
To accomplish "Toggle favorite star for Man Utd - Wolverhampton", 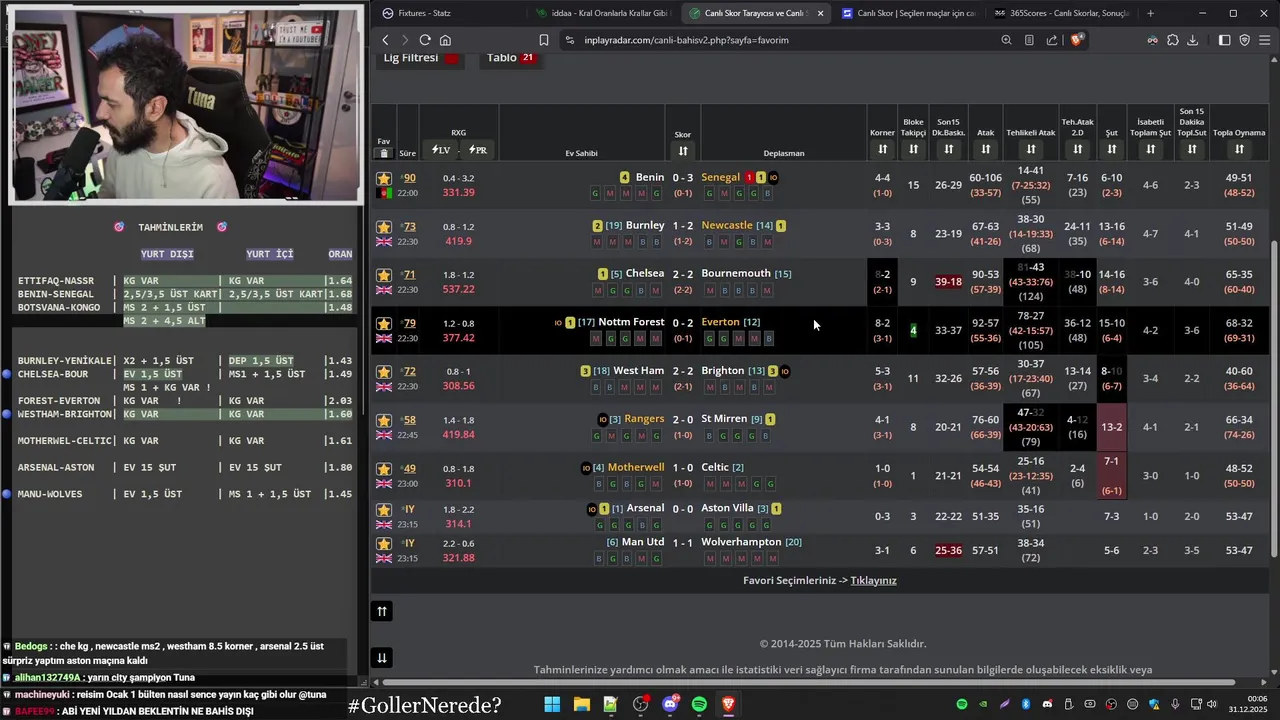I will point(384,544).
